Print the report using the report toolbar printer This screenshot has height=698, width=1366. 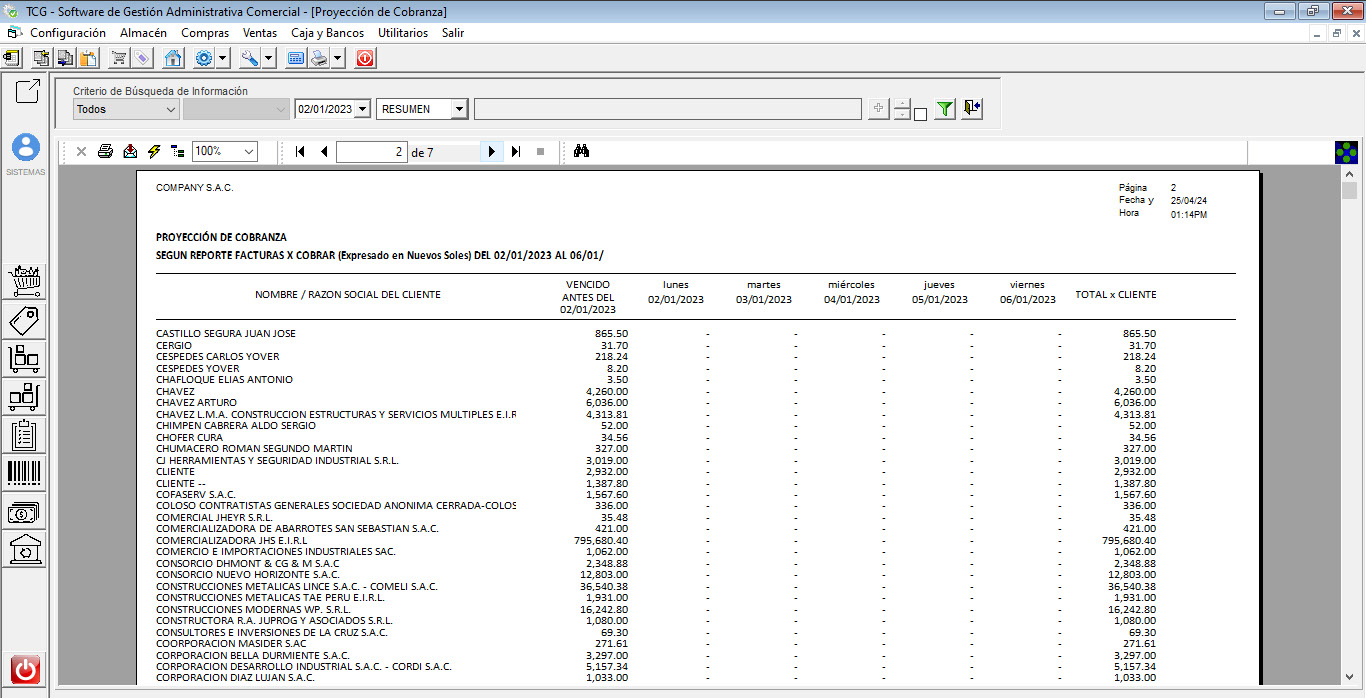point(105,152)
